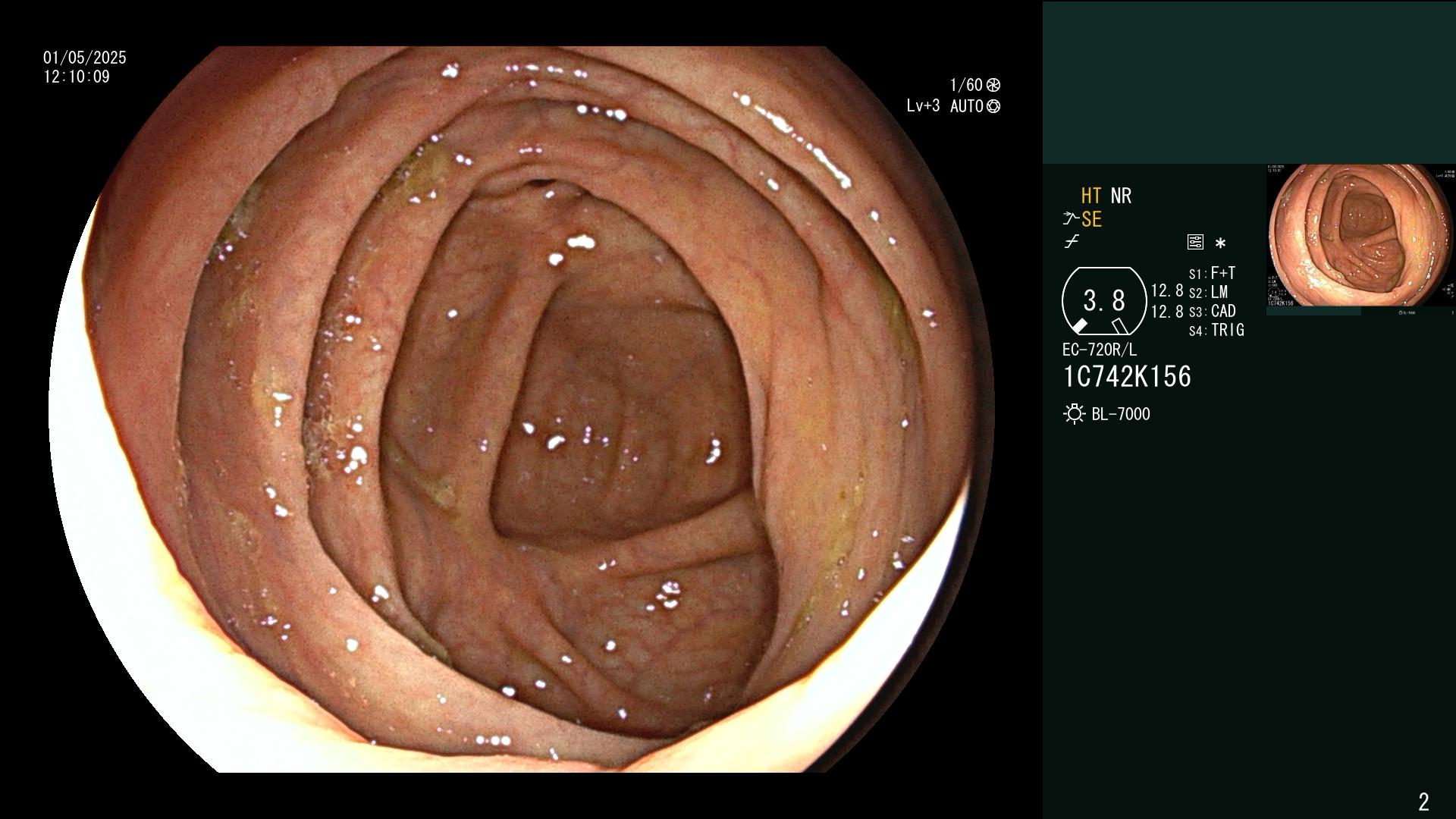This screenshot has width=1456, height=819.
Task: Click the asterisk indicator
Action: pyautogui.click(x=1220, y=243)
